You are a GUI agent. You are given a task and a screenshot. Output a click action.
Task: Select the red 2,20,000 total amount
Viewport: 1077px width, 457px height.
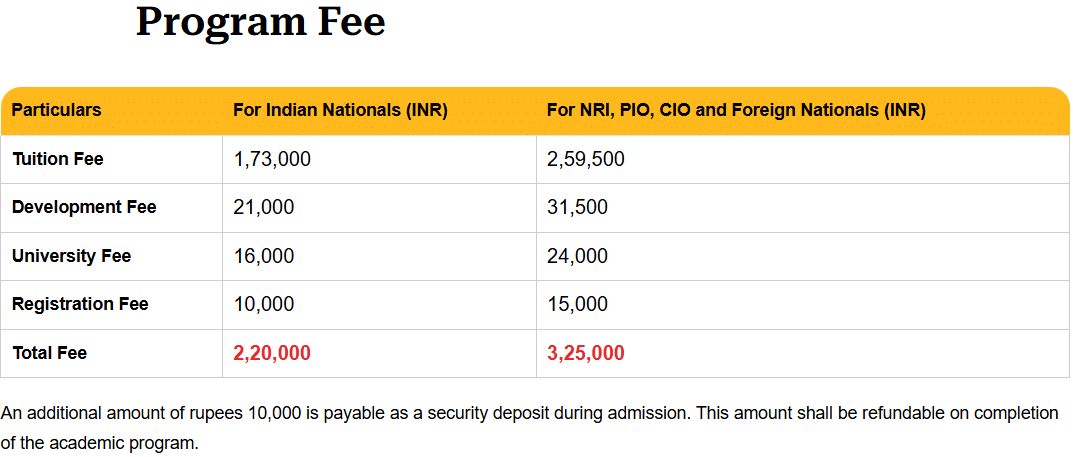click(x=271, y=353)
